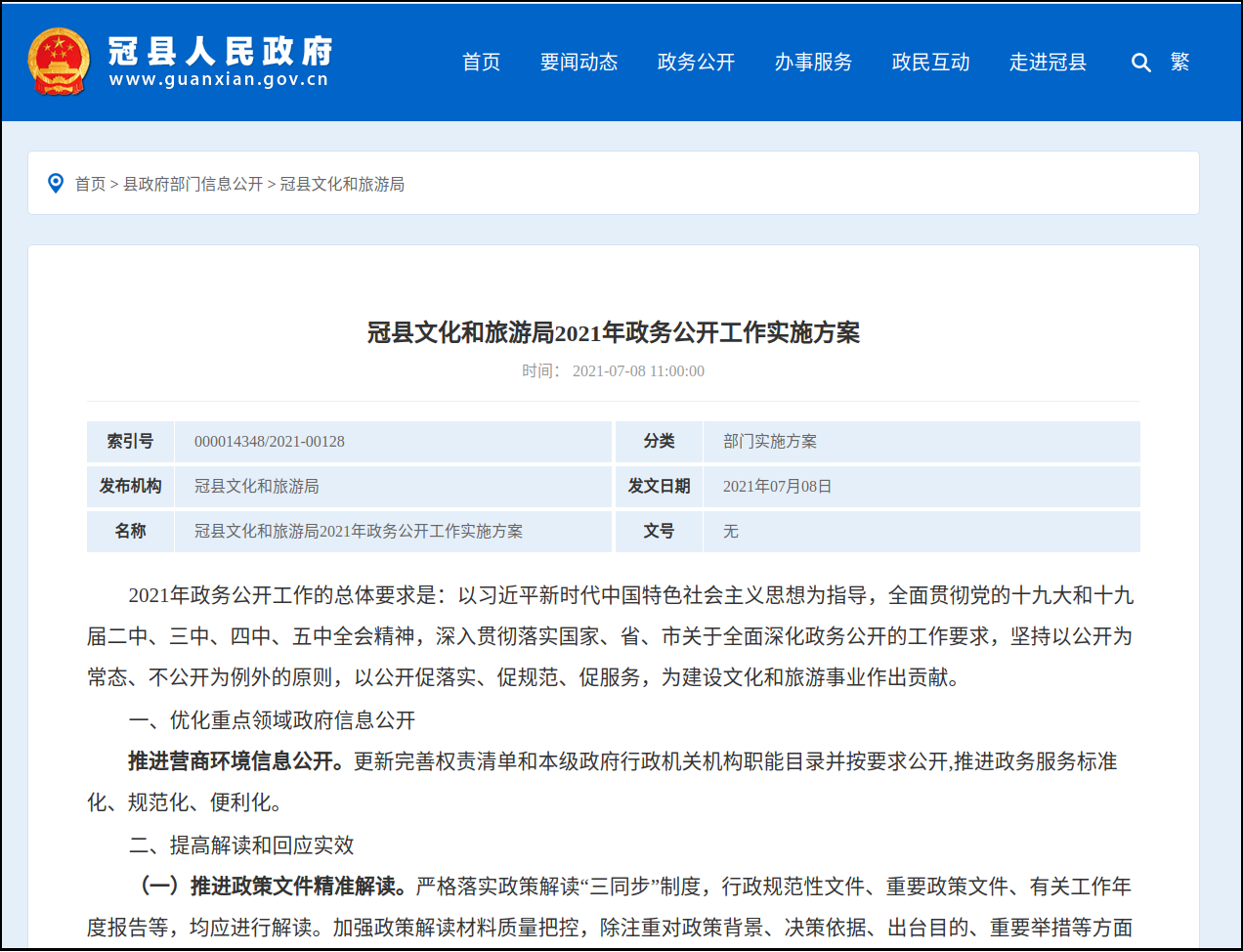Click the 冠县人民政府 site title

click(x=221, y=51)
